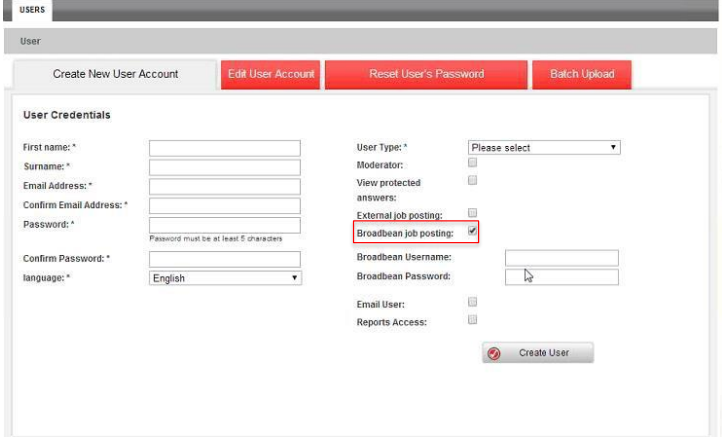Enable the Email User checkbox
The height and width of the screenshot is (437, 722).
click(x=472, y=302)
